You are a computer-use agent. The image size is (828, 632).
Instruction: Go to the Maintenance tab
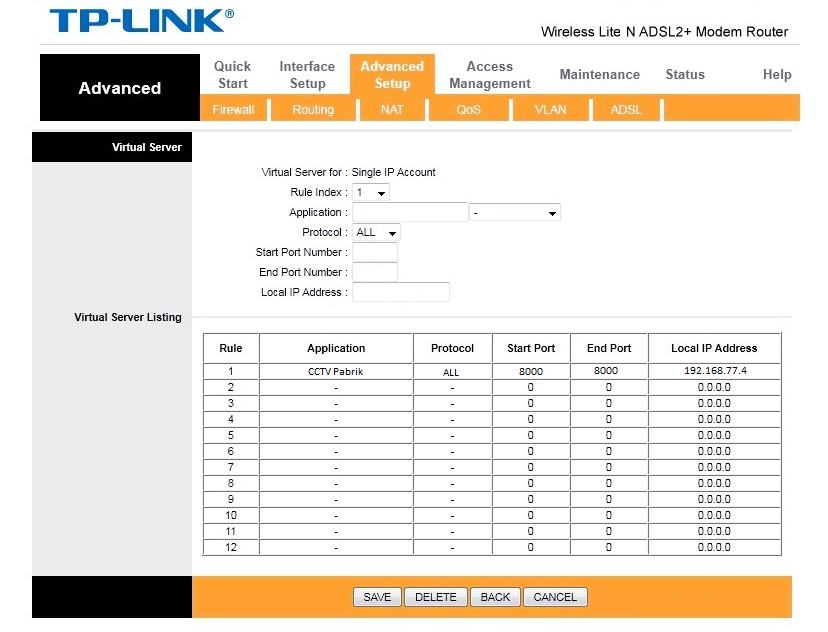(599, 75)
